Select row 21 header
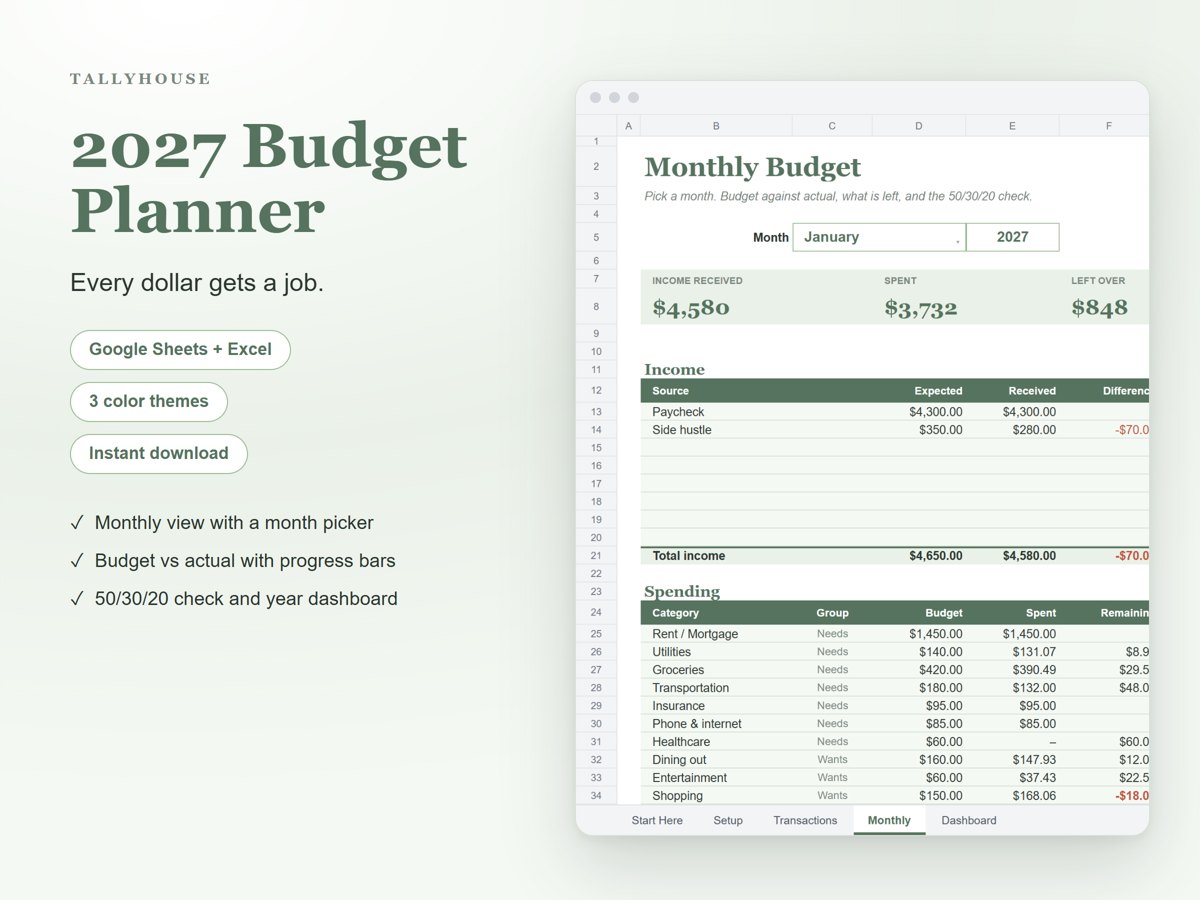The width and height of the screenshot is (1200, 900). 596,556
